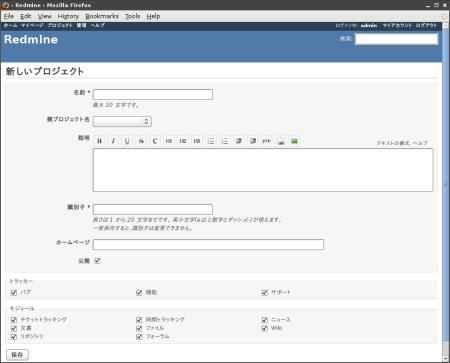Image resolution: width=450 pixels, height=363 pixels.
Task: Open マイアカウント link
Action: [x=397, y=25]
